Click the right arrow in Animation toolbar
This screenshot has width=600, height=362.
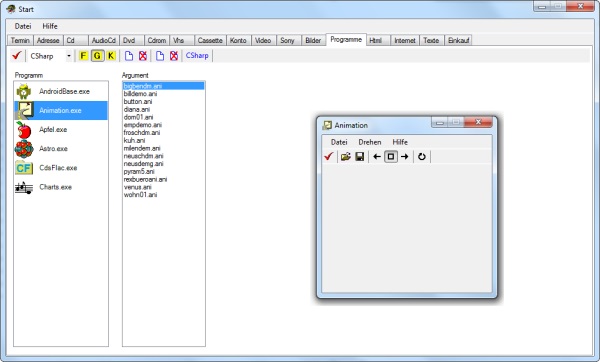point(404,157)
